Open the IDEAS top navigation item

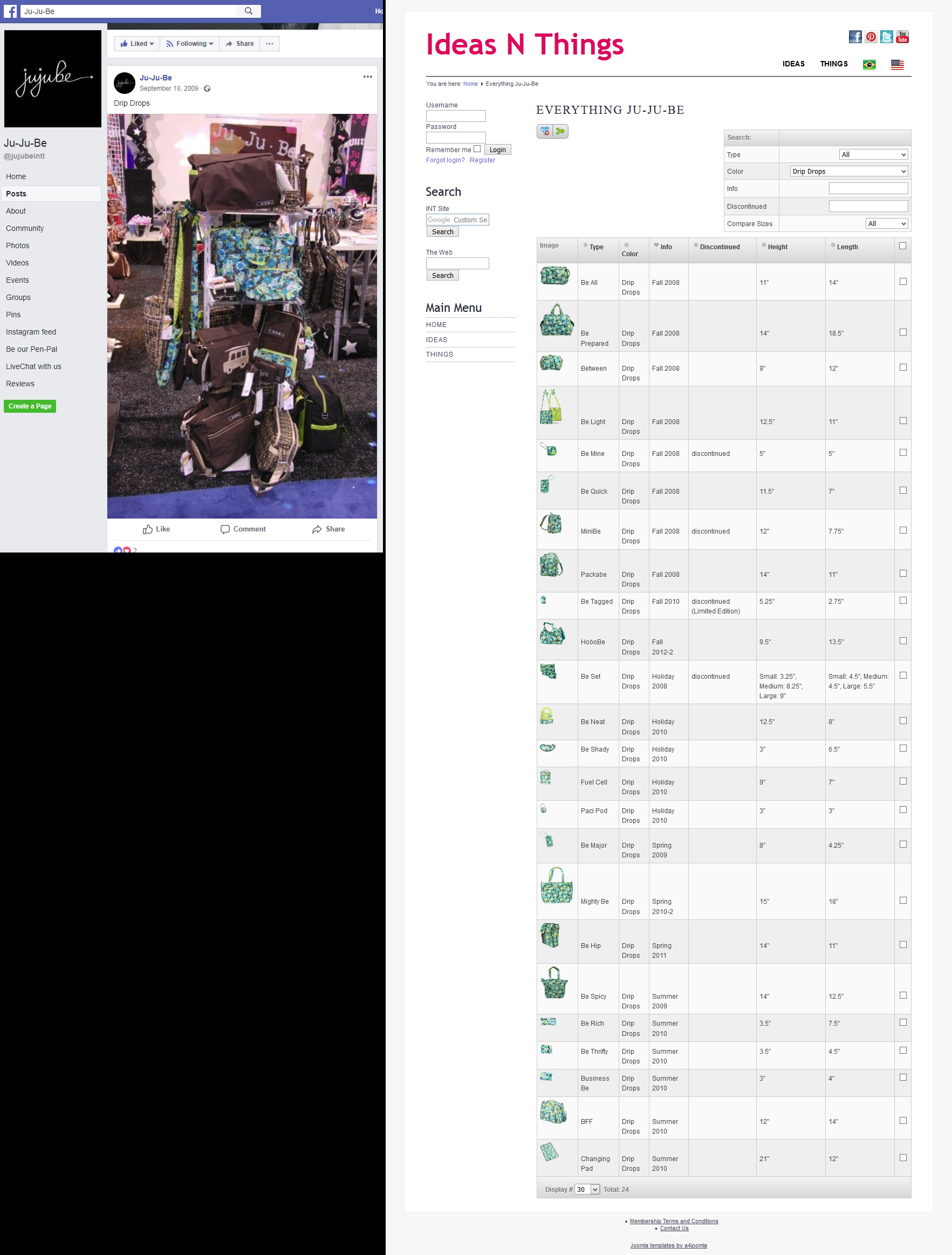pyautogui.click(x=793, y=64)
